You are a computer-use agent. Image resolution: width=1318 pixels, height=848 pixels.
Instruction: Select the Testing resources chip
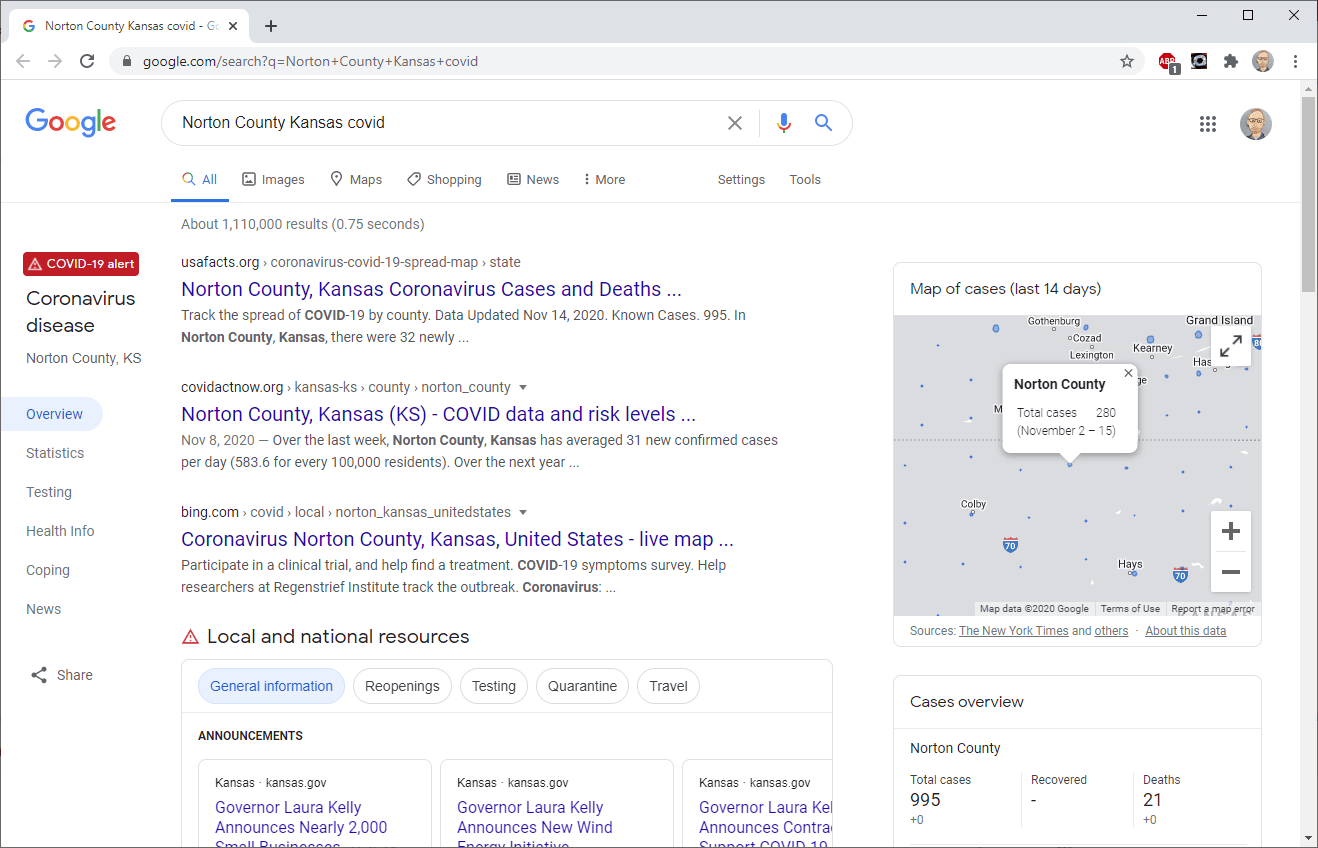click(494, 686)
